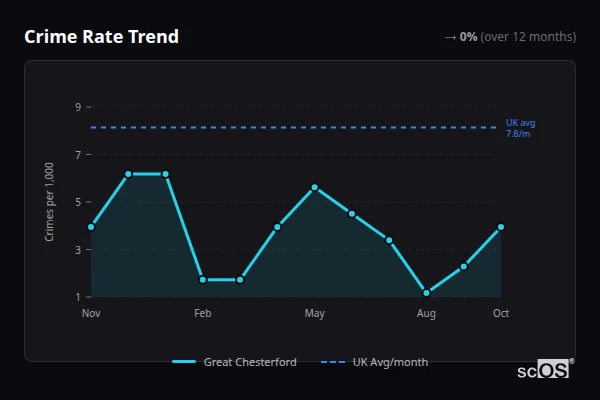Click the y-axis value '5'
Viewport: 600px width, 400px height.
tap(78, 202)
